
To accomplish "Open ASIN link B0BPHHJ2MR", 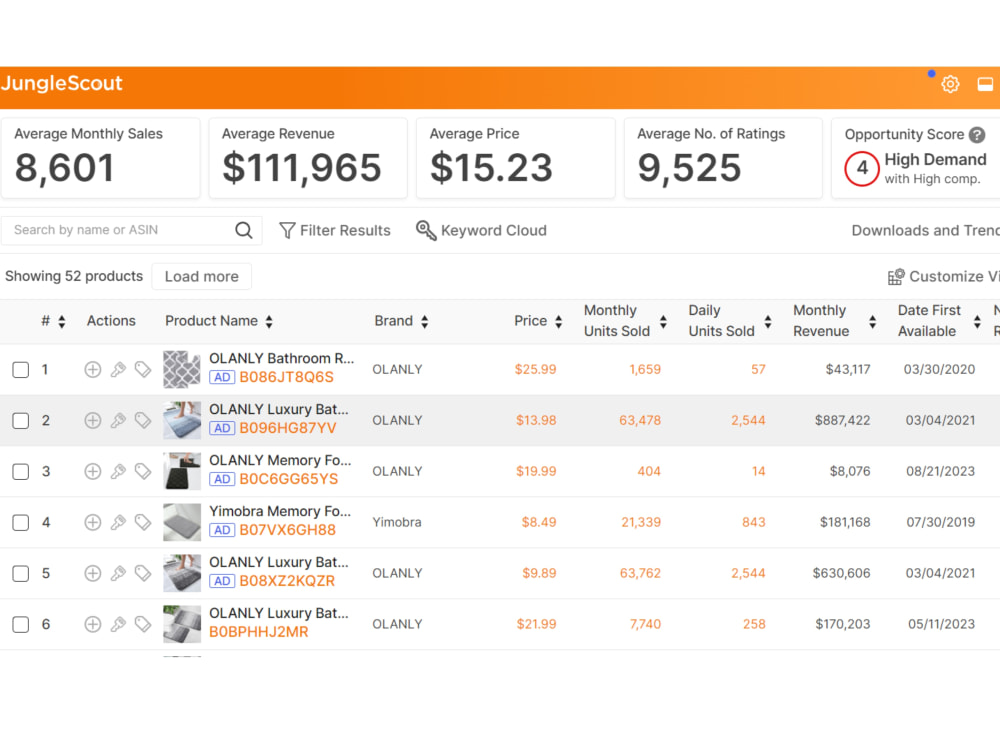I will [259, 632].
